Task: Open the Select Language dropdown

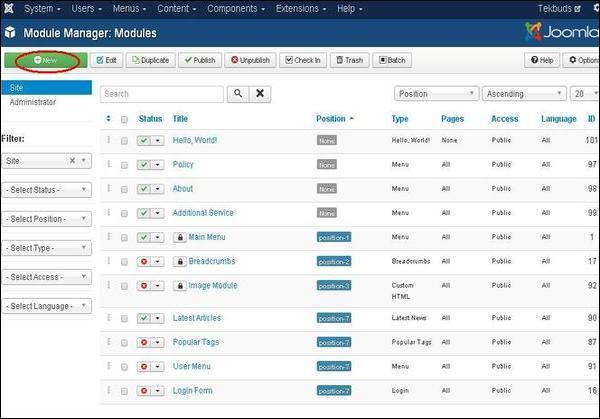Action: (x=47, y=306)
